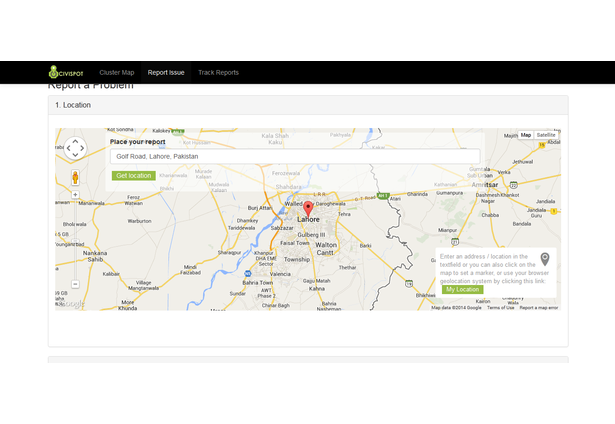The width and height of the screenshot is (615, 424).
Task: Click the red marker on Lahore
Action: (308, 209)
